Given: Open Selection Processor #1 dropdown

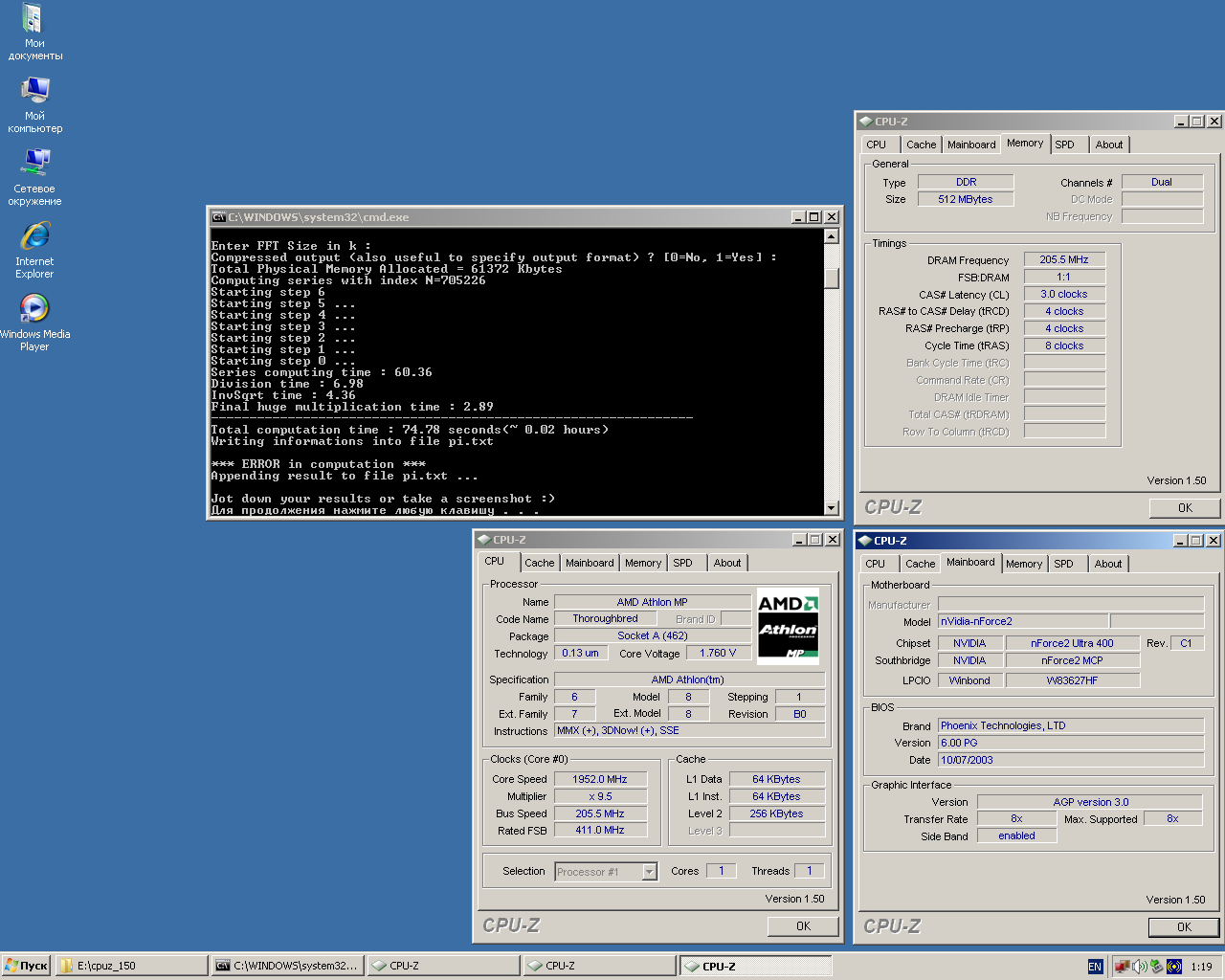Looking at the screenshot, I should tap(650, 872).
